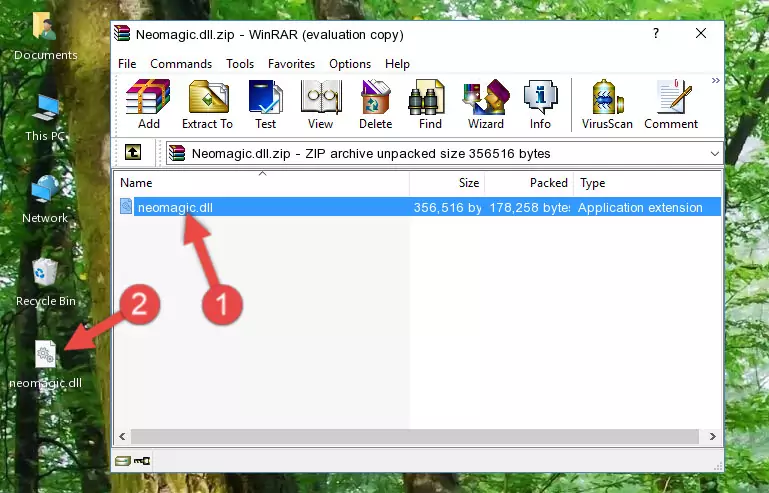This screenshot has height=493, width=769.
Task: Open the Commands menu
Action: [181, 64]
